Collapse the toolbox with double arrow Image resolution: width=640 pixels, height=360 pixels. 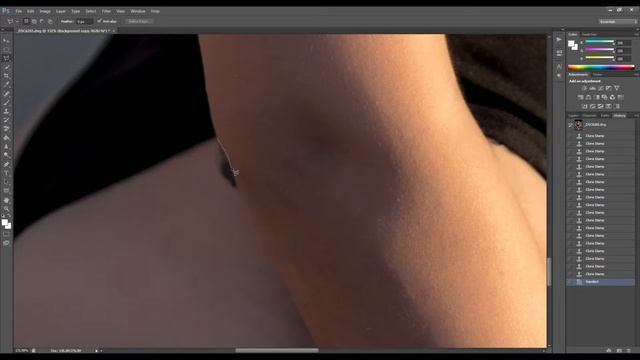3,29
